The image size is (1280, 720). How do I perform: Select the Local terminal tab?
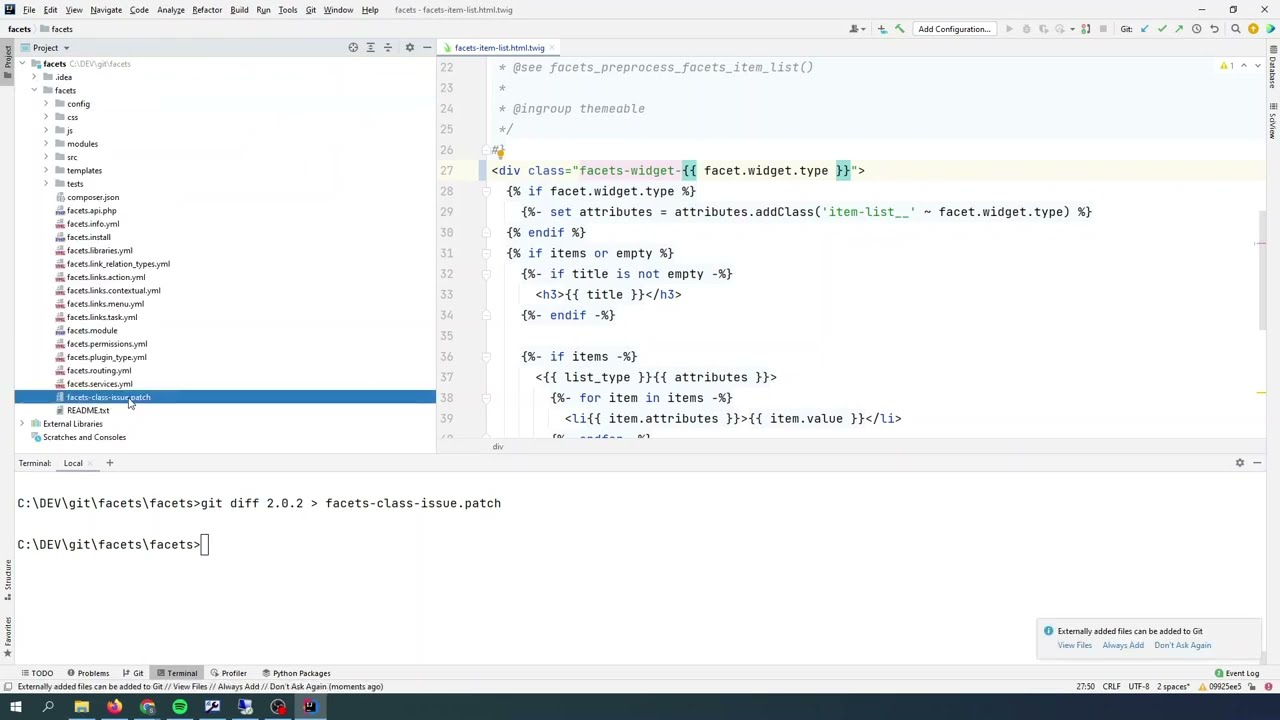pyautogui.click(x=73, y=463)
